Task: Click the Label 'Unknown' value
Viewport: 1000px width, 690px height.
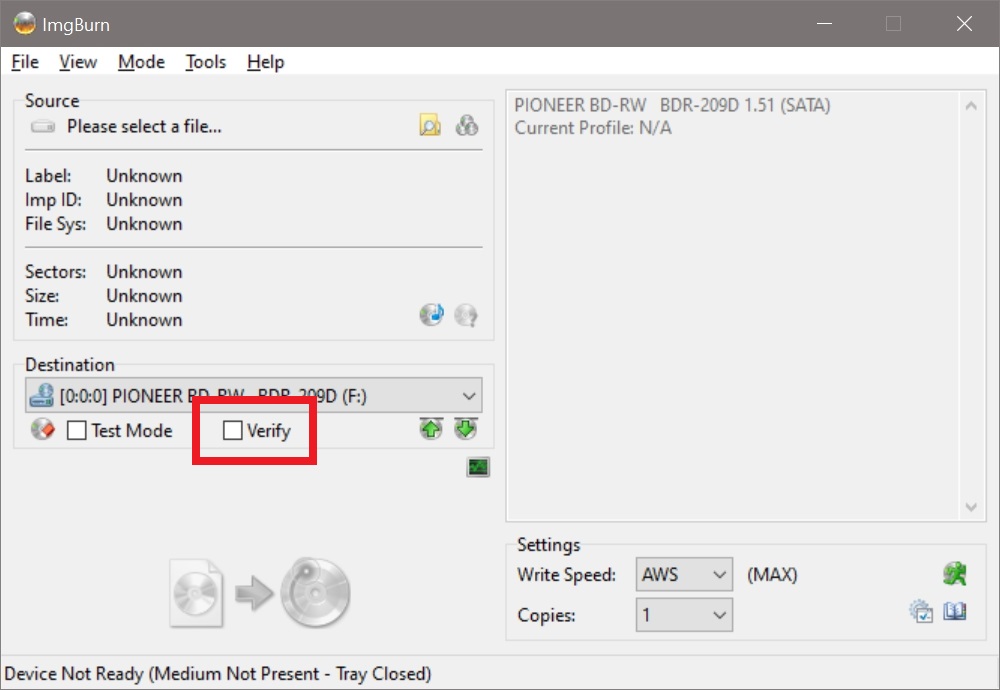Action: [144, 175]
